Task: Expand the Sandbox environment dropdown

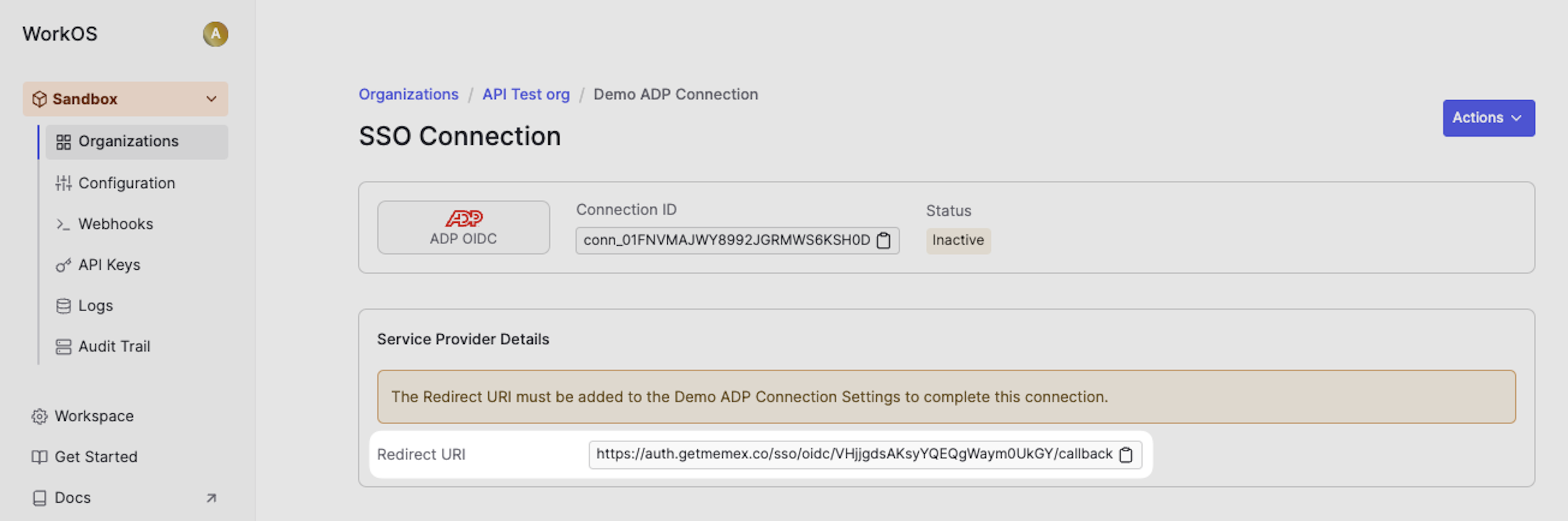Action: pos(211,99)
